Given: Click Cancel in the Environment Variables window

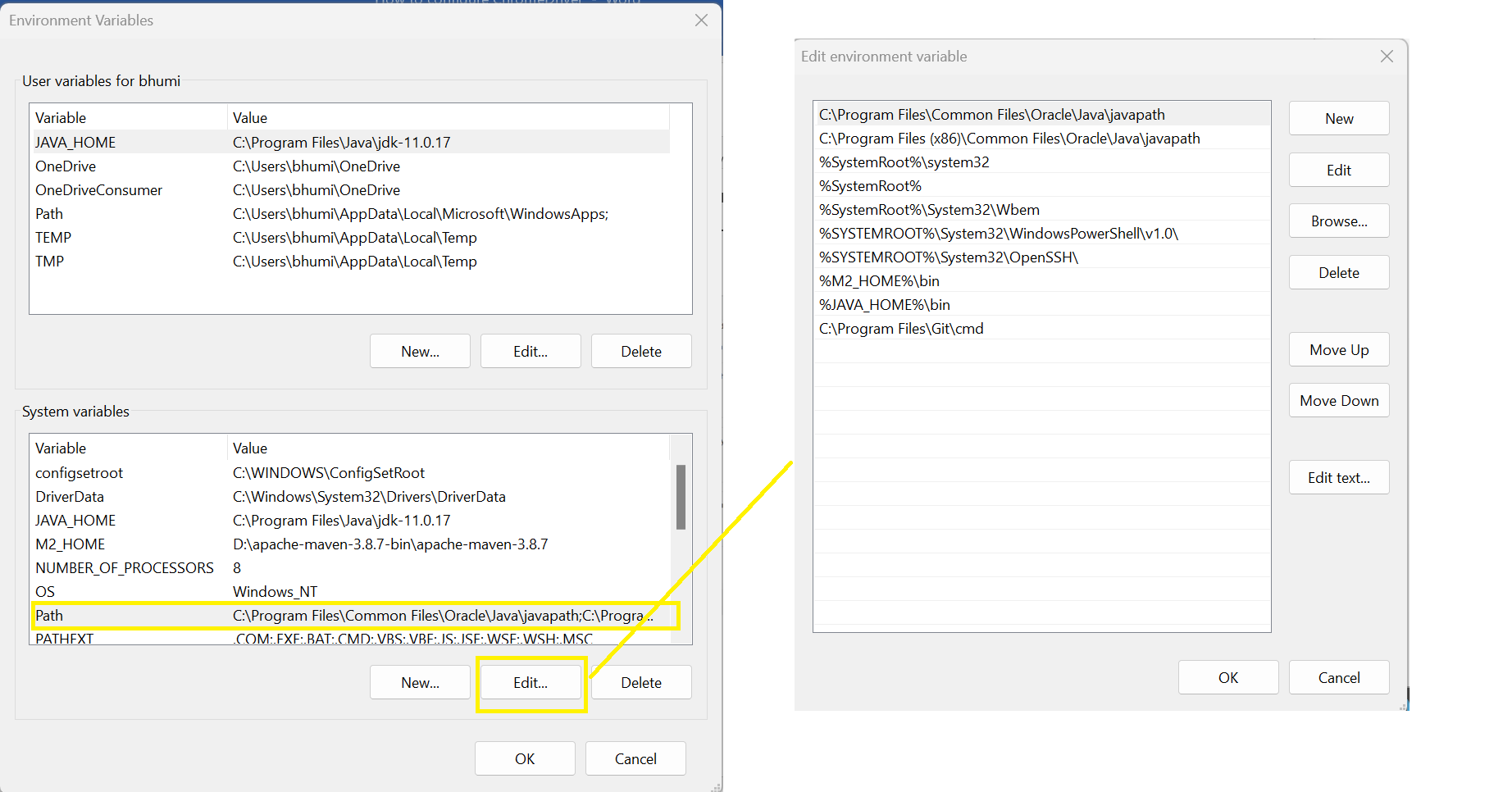Looking at the screenshot, I should (635, 758).
